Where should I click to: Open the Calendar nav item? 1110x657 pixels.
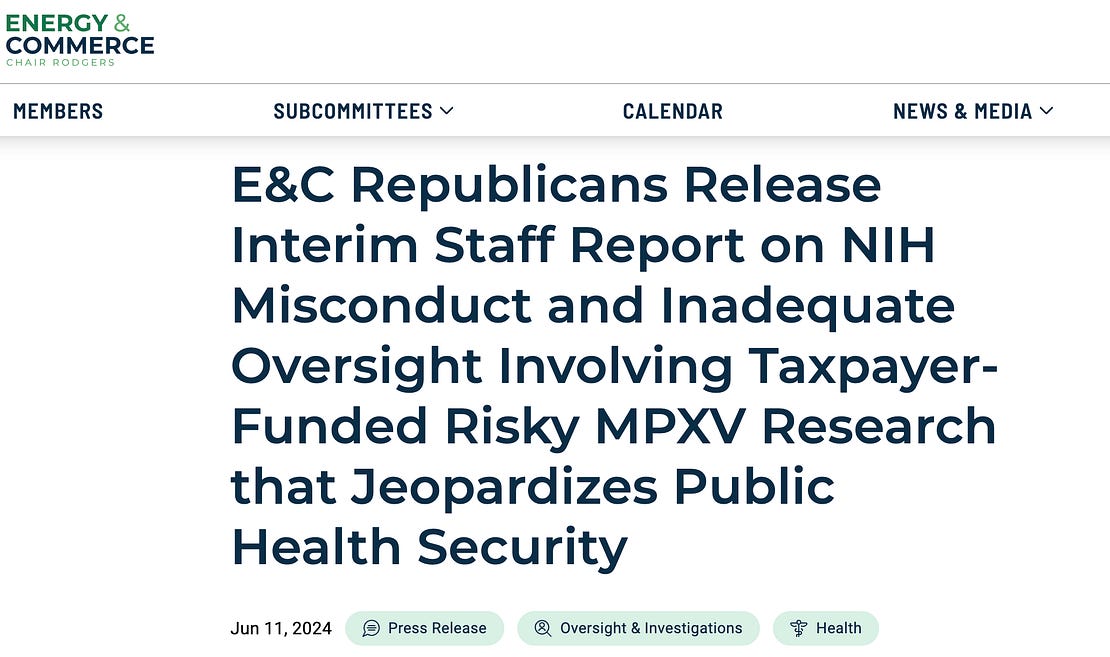[x=672, y=111]
